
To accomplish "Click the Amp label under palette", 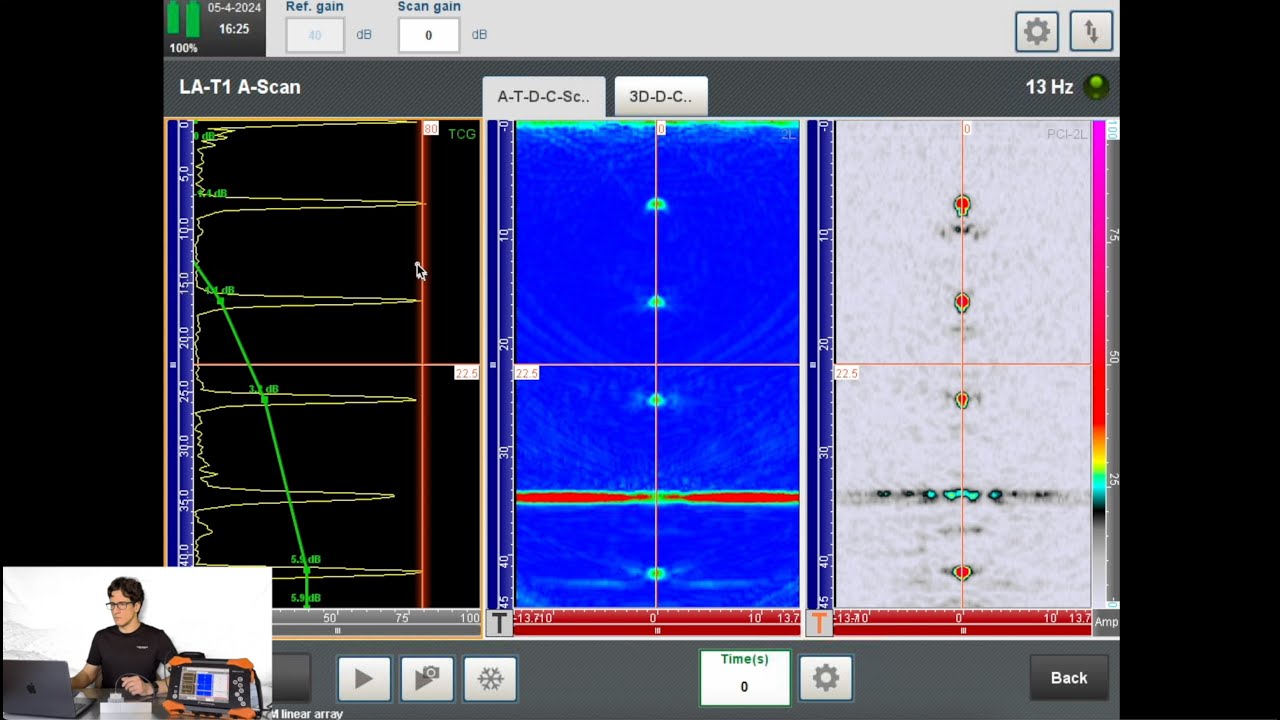I will click(1106, 622).
